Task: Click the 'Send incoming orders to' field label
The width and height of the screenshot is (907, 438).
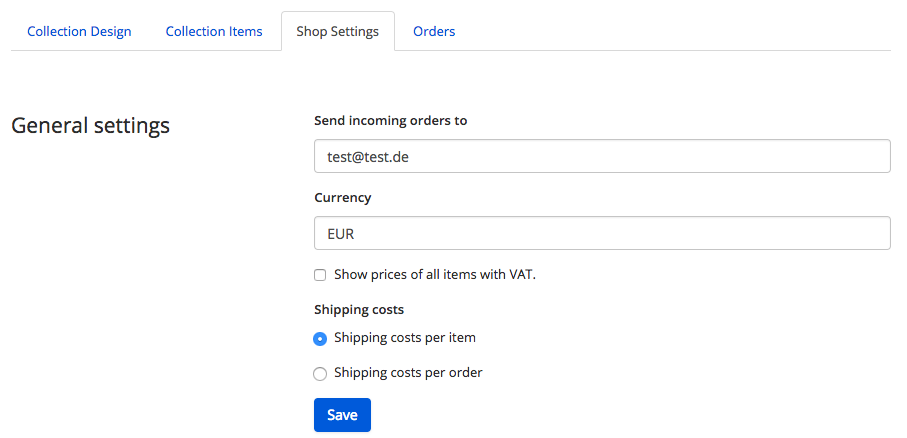Action: [390, 120]
